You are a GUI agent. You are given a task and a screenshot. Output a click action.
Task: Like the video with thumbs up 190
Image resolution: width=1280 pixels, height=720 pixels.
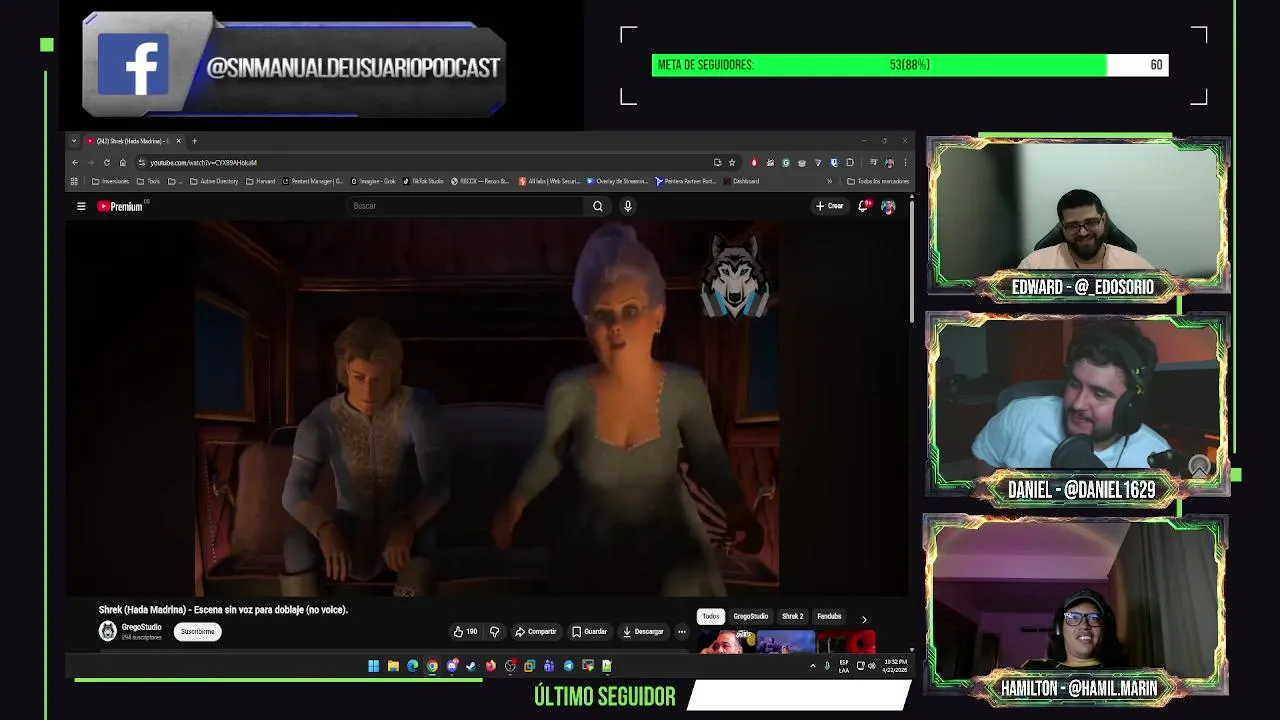[465, 632]
